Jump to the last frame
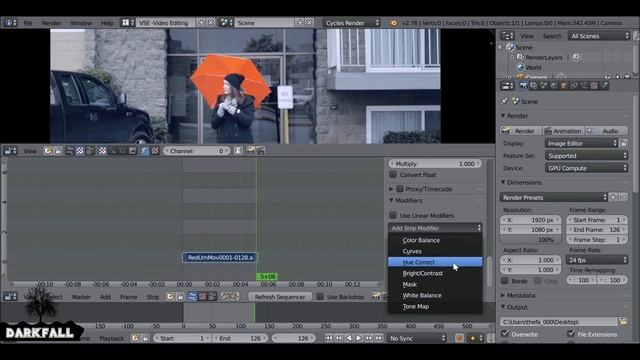This screenshot has height=360, width=640. pyautogui.click(x=379, y=338)
